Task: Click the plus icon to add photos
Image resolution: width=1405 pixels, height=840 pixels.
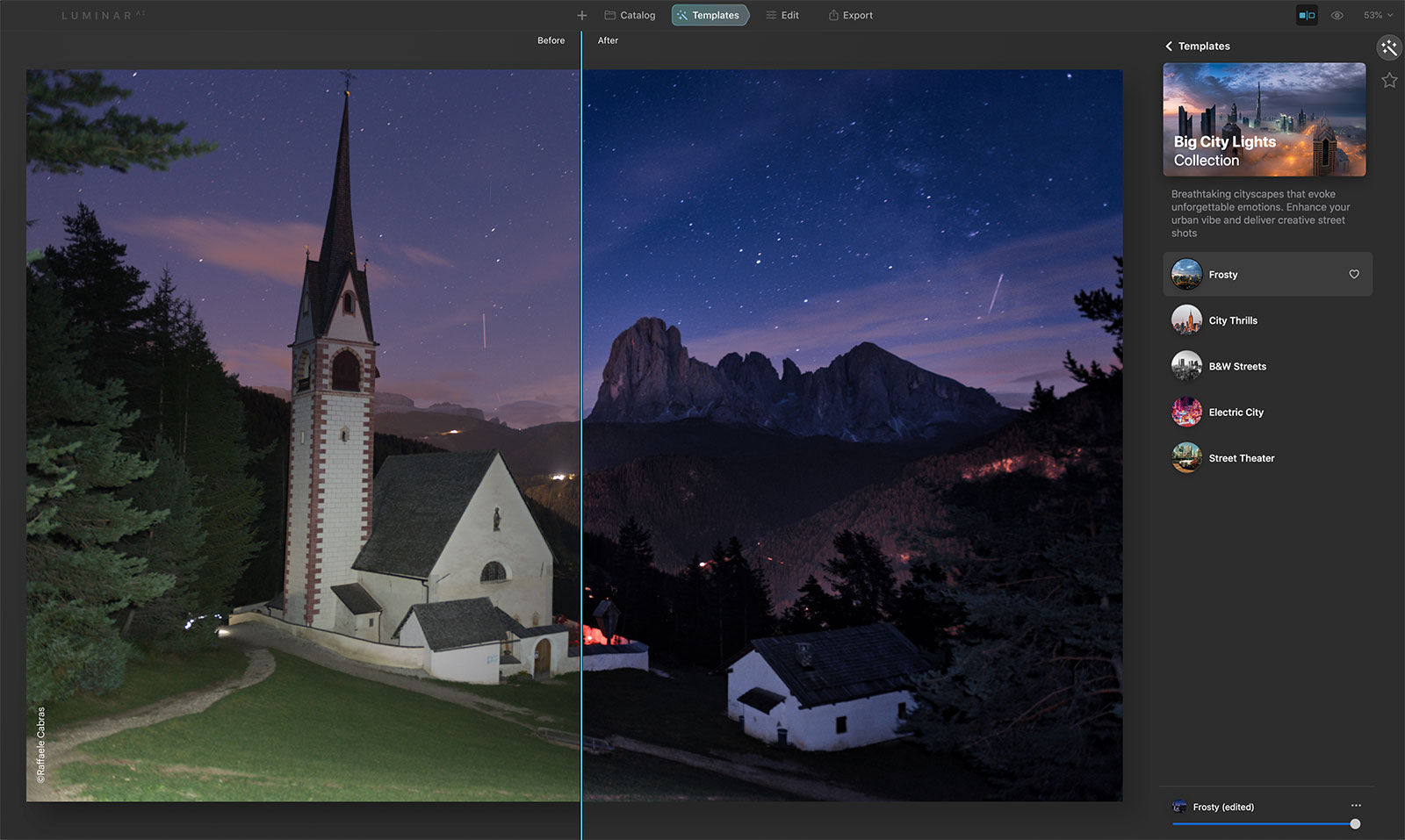Action: pyautogui.click(x=581, y=16)
